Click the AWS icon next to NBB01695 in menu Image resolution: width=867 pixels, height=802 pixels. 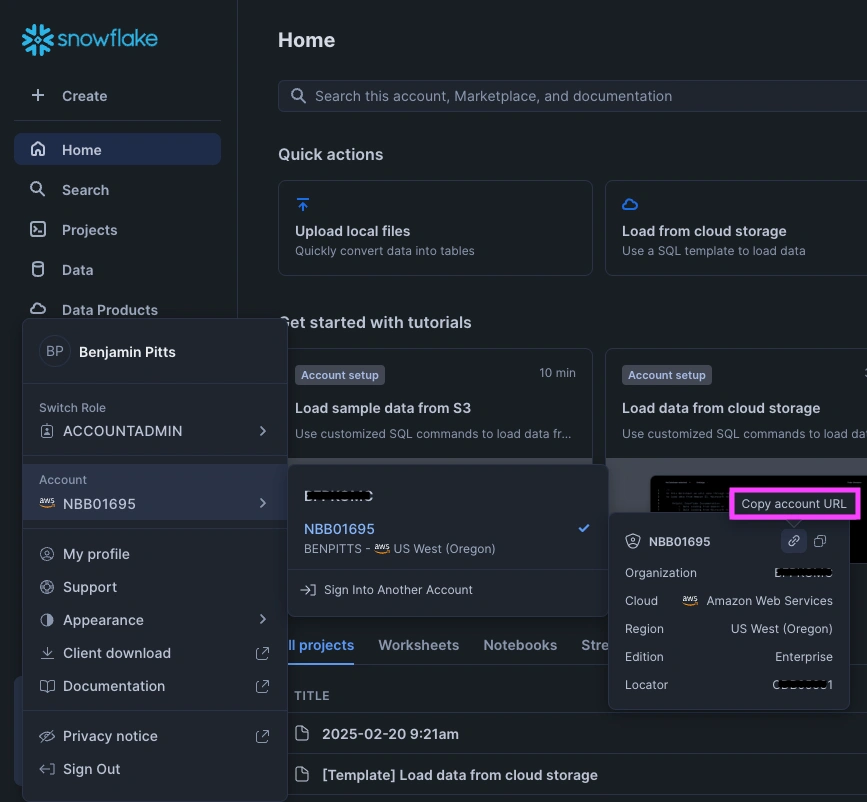(47, 503)
